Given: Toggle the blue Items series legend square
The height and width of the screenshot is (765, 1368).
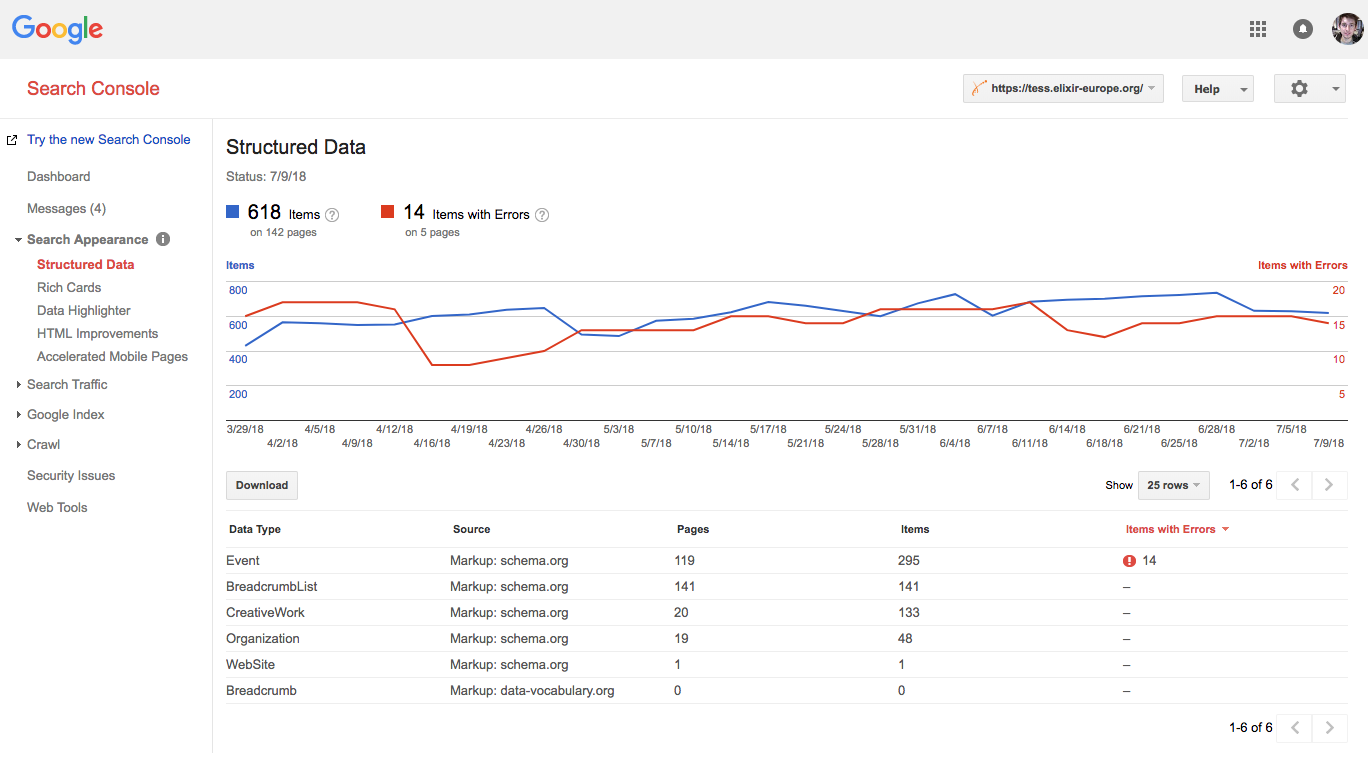Looking at the screenshot, I should point(233,211).
